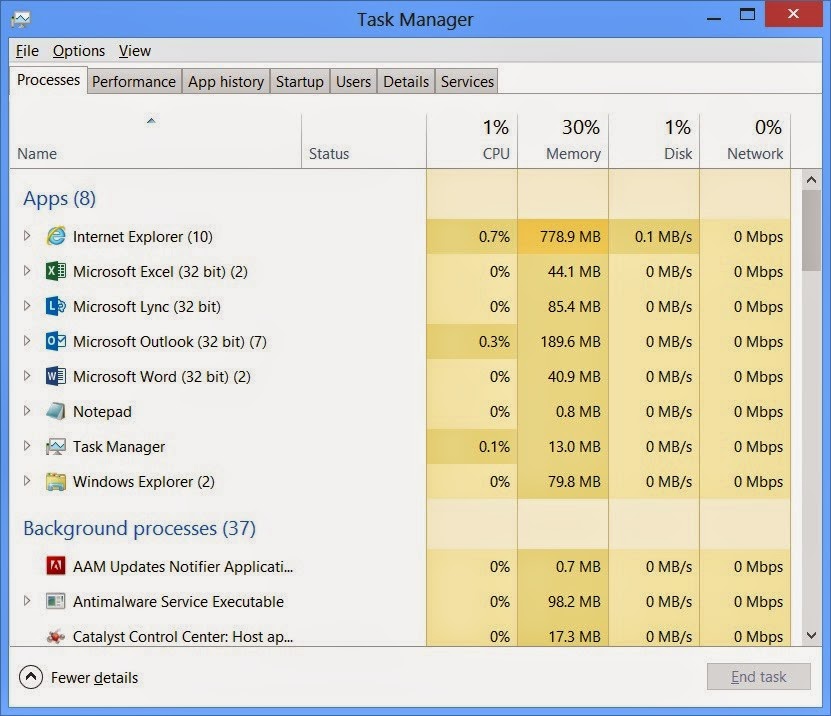Click the Microsoft Word icon
The image size is (831, 716).
[x=56, y=376]
